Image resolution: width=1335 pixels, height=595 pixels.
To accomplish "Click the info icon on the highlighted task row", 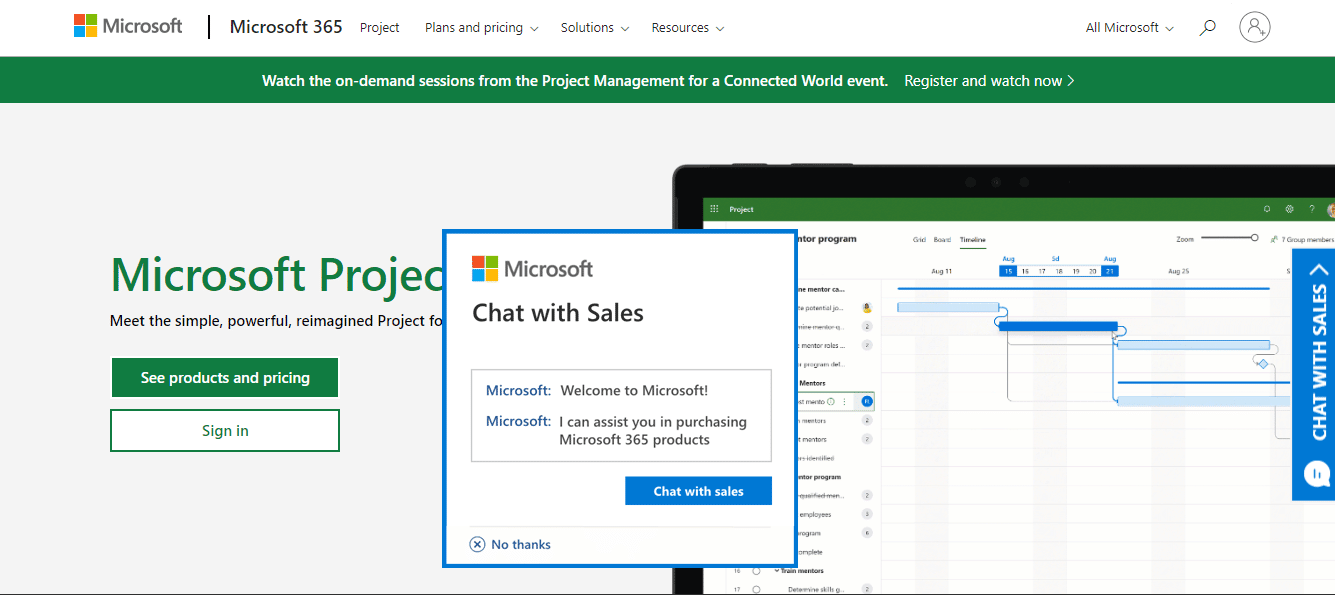I will [x=831, y=401].
